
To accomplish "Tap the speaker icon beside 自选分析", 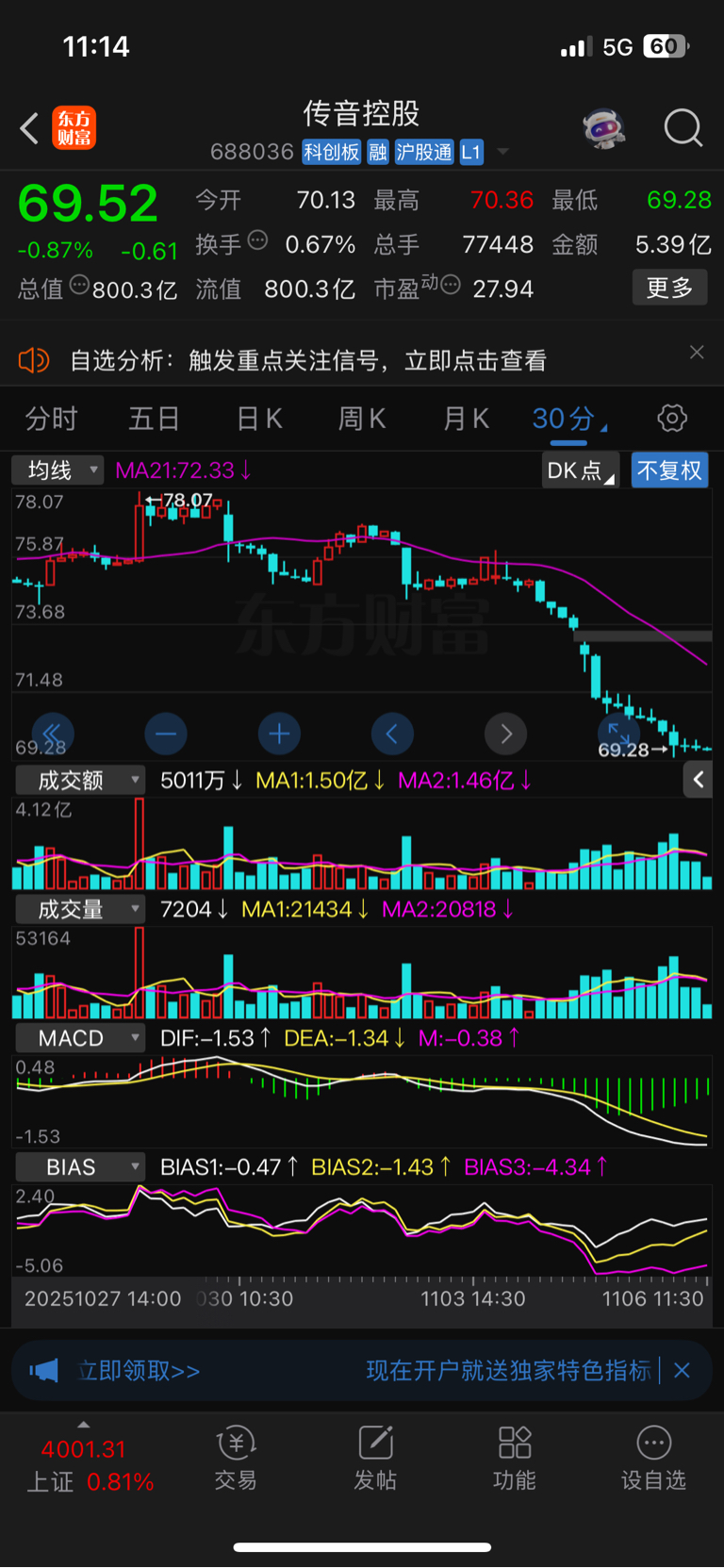I will point(33,360).
